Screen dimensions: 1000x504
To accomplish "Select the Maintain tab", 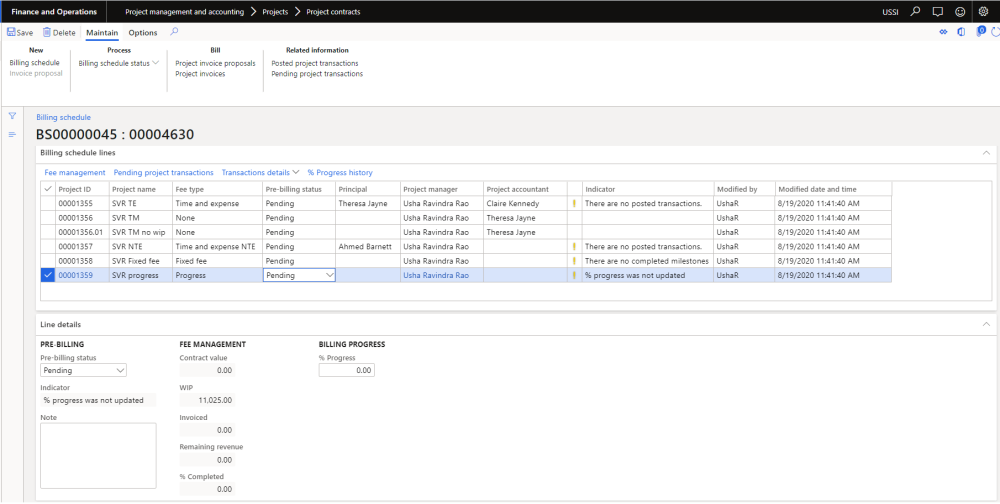I will coord(102,33).
